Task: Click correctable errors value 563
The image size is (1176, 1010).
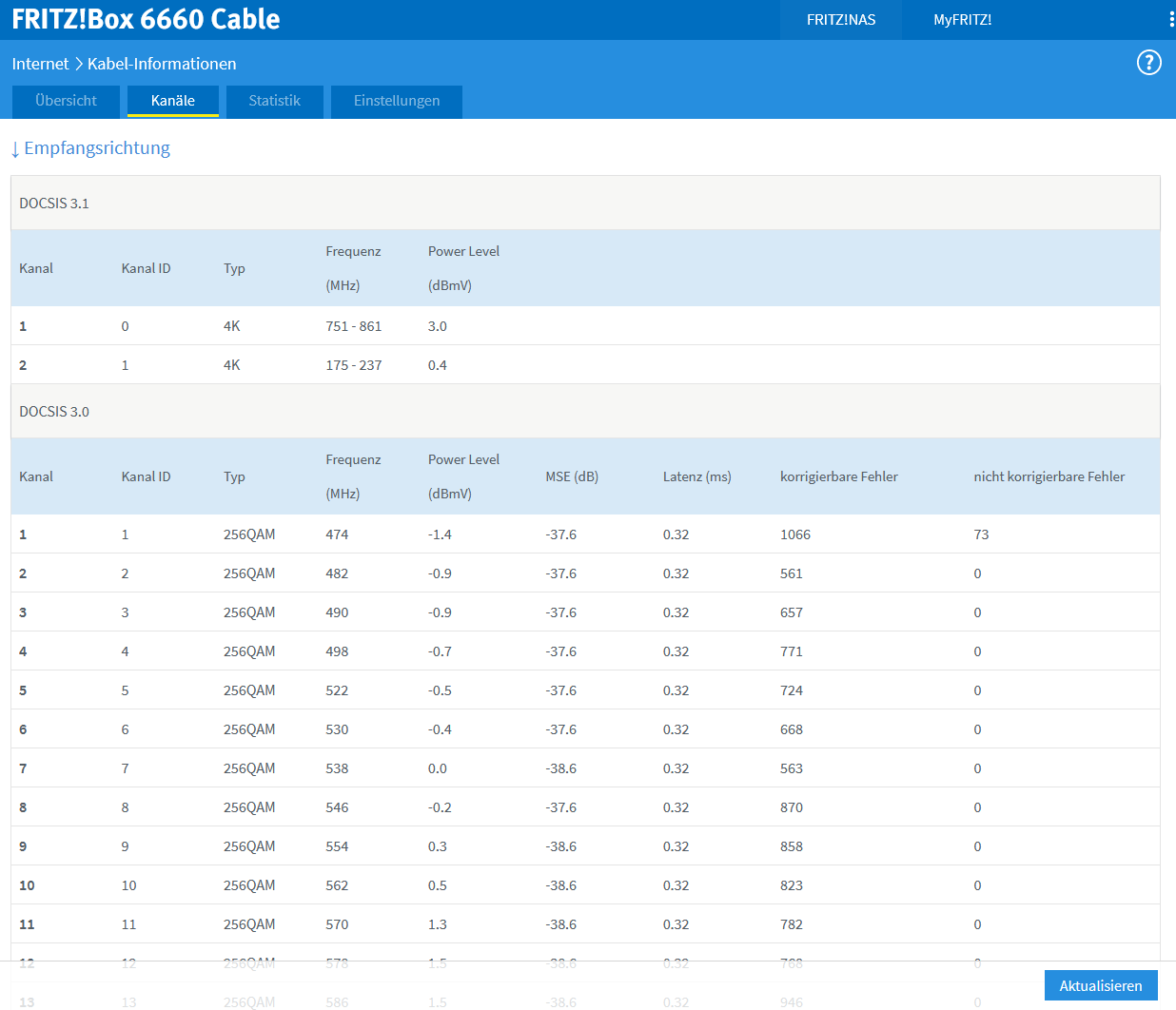Action: [792, 768]
